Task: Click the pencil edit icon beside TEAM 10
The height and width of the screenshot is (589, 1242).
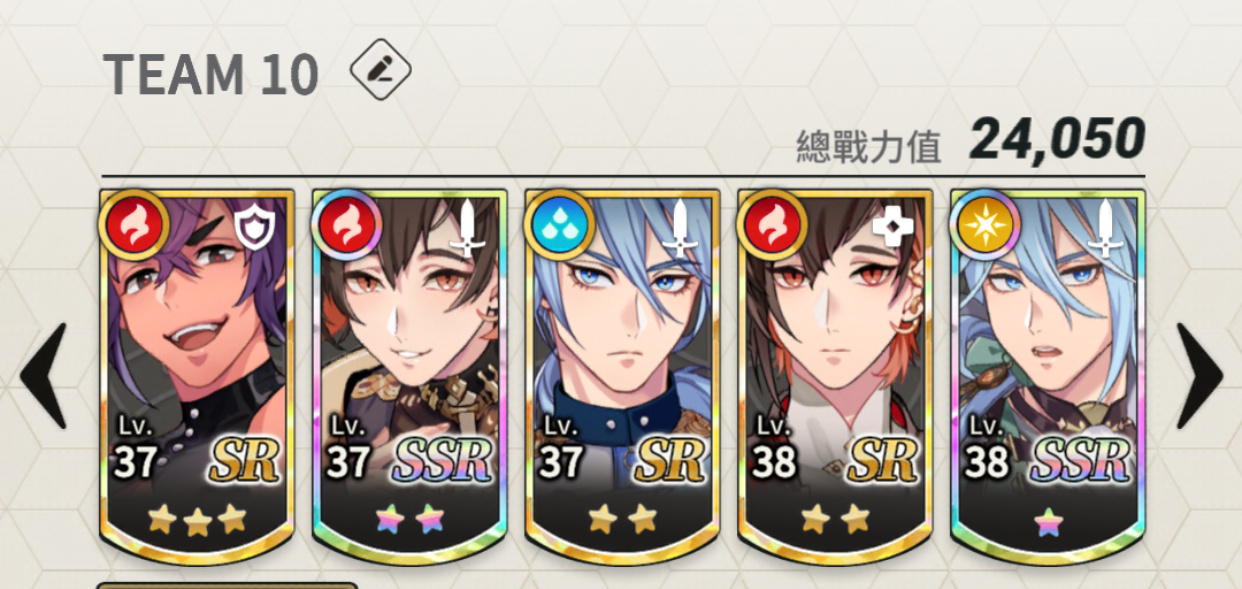Action: 380,69
